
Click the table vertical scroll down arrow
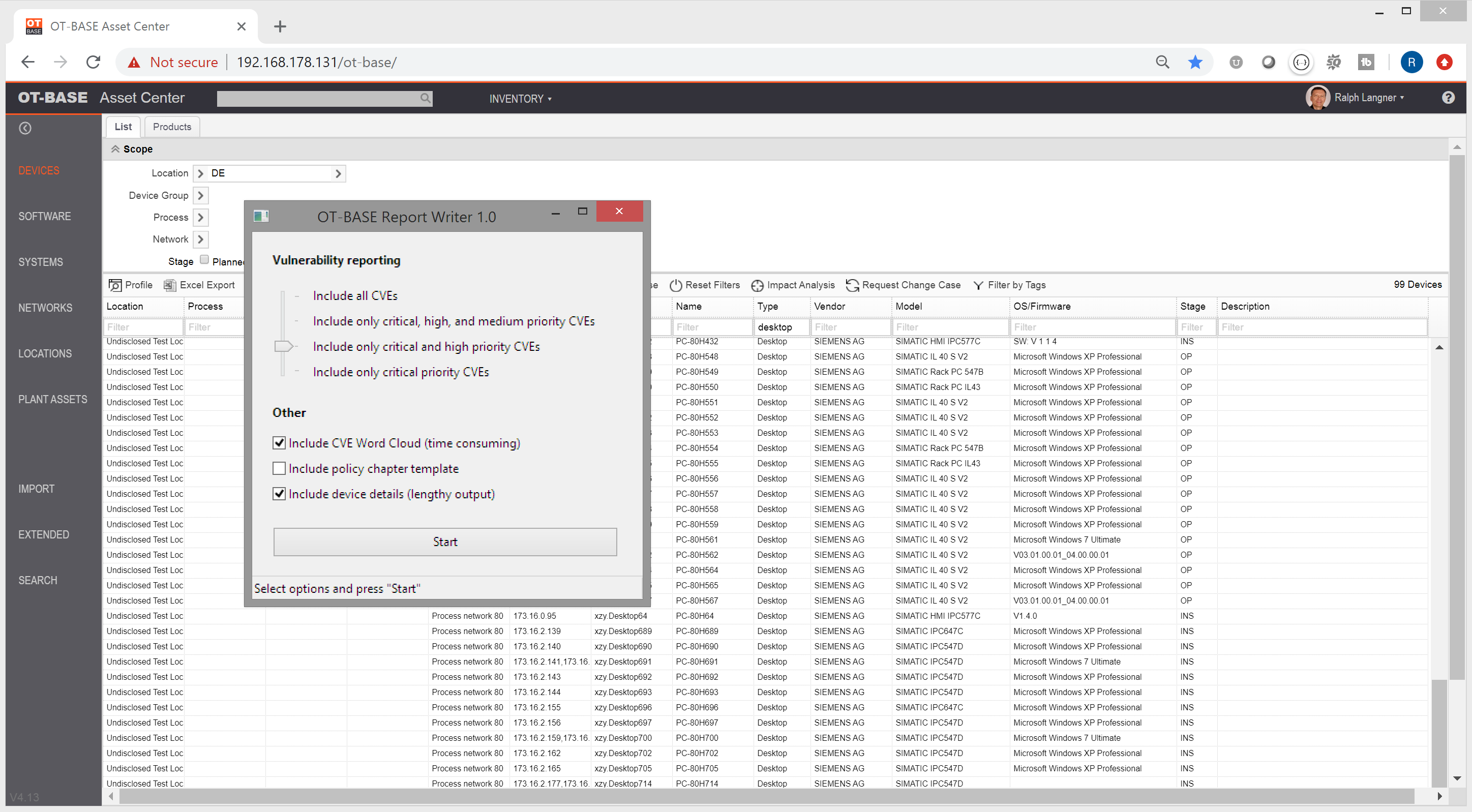click(x=1457, y=778)
